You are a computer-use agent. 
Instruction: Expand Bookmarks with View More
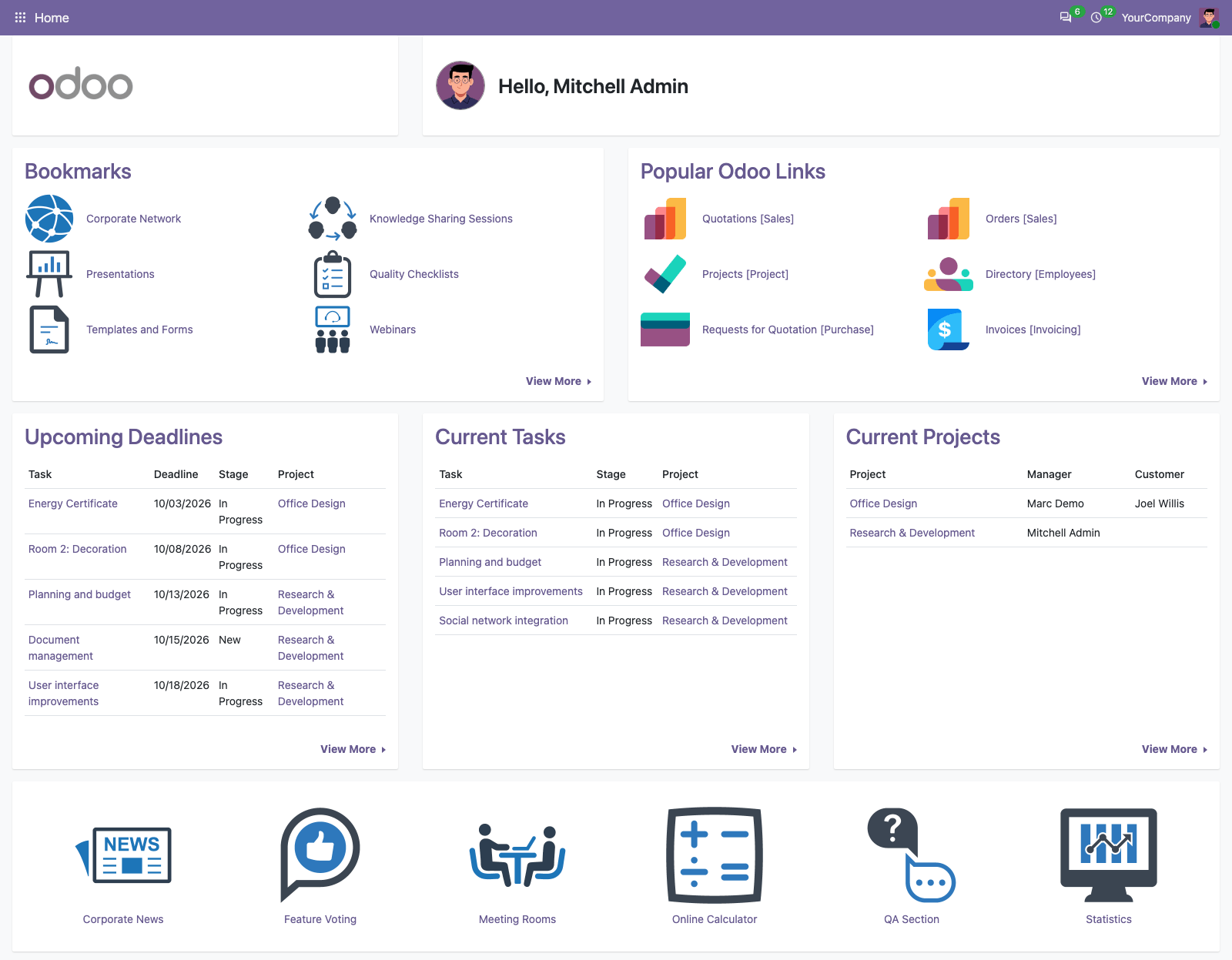coord(558,381)
